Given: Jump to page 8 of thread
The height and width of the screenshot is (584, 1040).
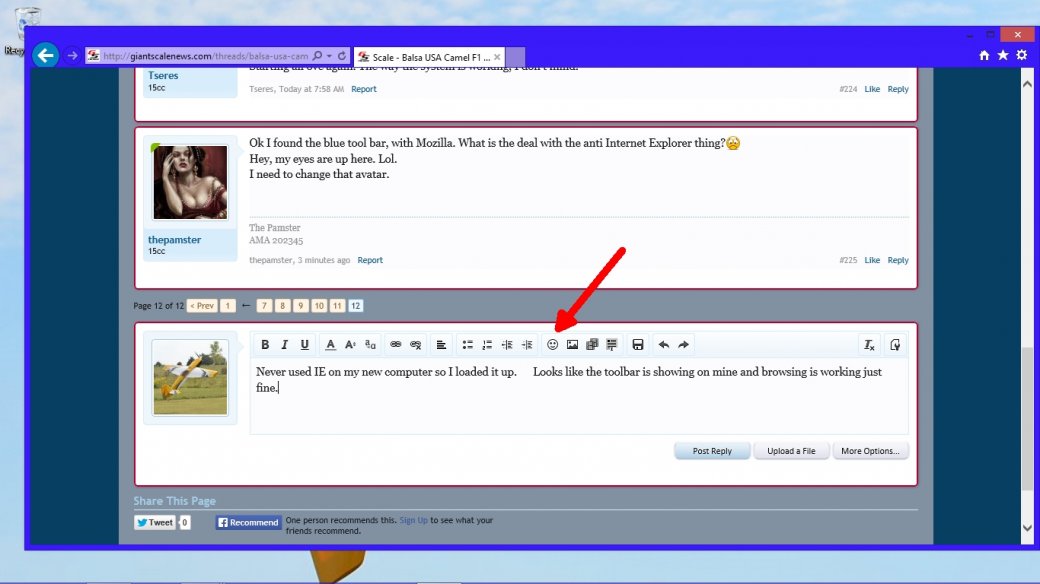Looking at the screenshot, I should [283, 306].
